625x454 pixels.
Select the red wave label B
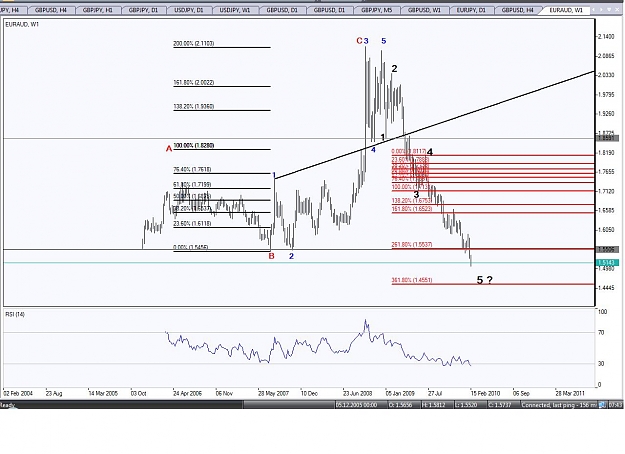point(271,256)
